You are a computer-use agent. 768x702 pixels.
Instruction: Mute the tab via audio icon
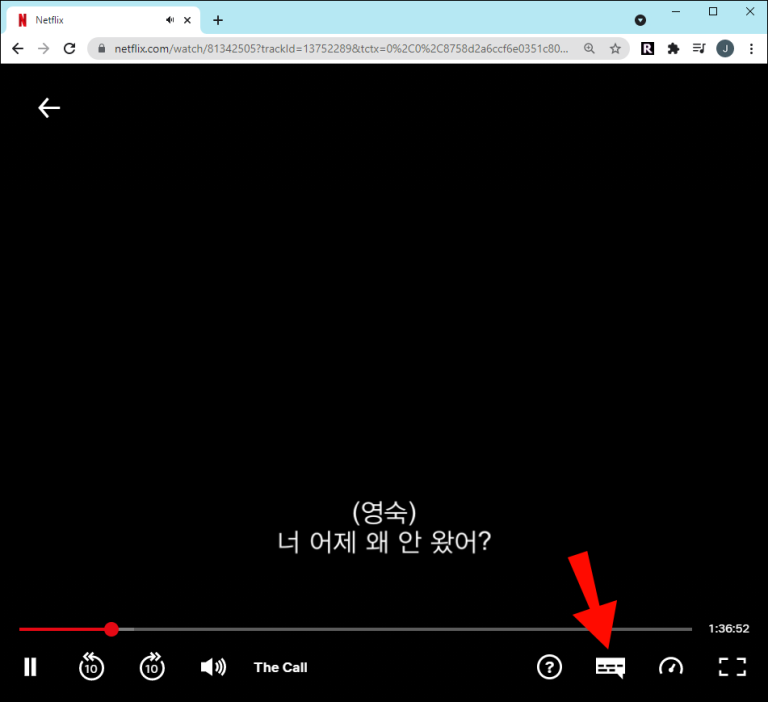click(x=170, y=20)
